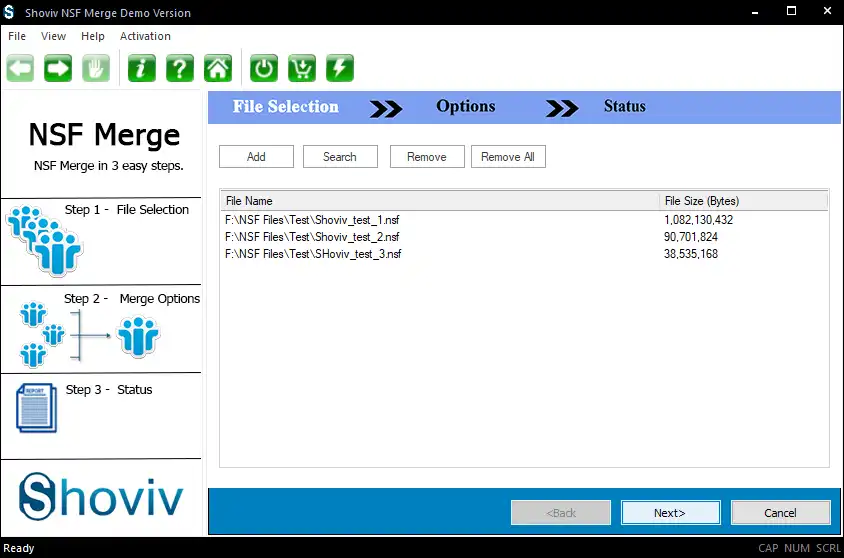Viewport: 844px width, 558px height.
Task: Click the Search button
Action: point(340,157)
